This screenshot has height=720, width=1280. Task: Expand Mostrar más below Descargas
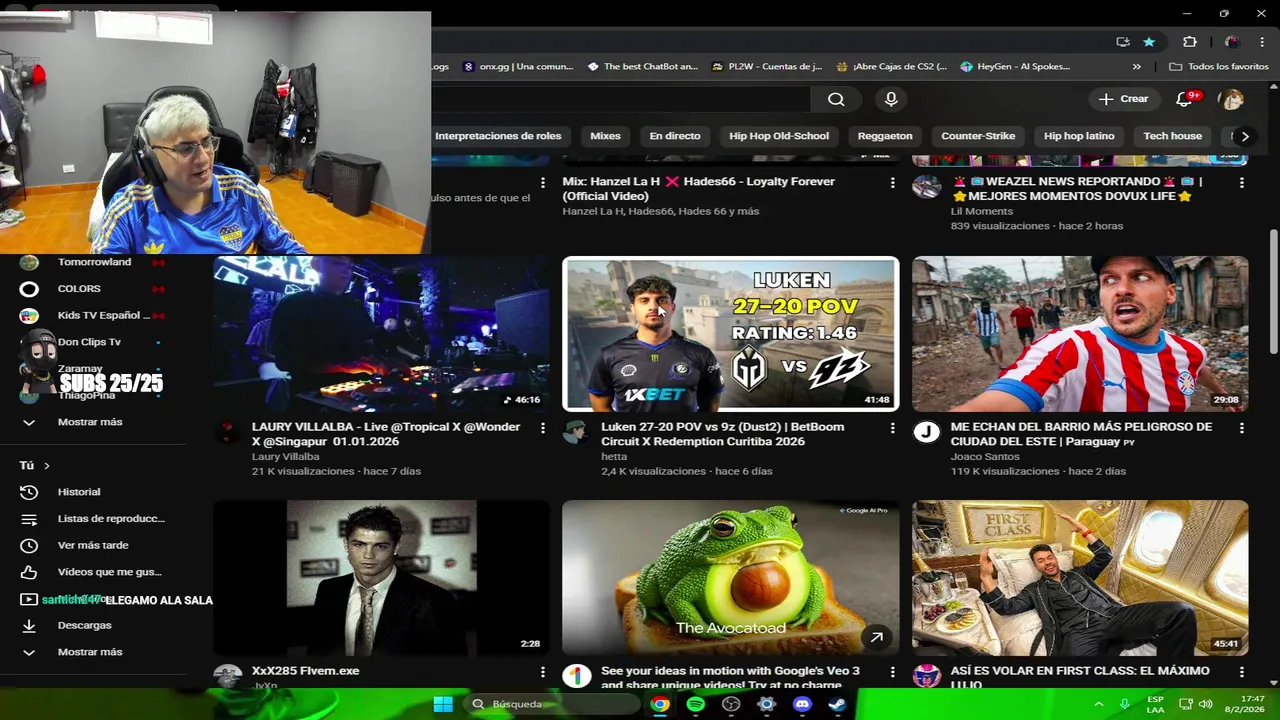[x=88, y=652]
